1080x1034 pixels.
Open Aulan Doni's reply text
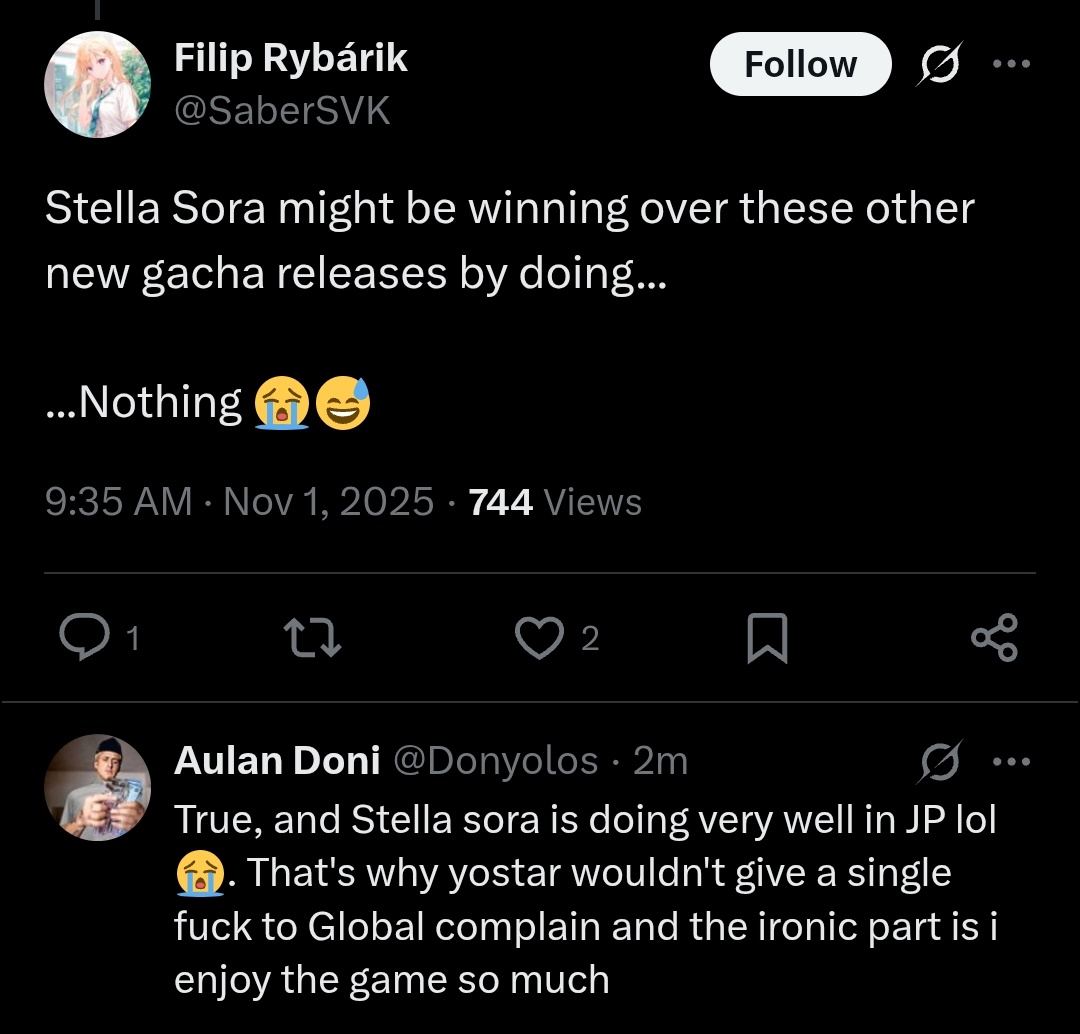pyautogui.click(x=585, y=900)
